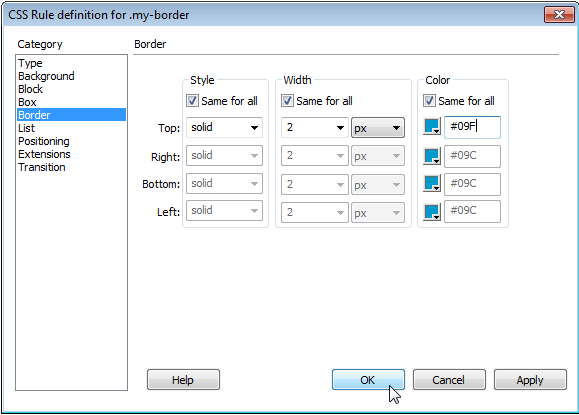Open Help for the Border settings
Screen dimensions: 579x415
[183, 380]
